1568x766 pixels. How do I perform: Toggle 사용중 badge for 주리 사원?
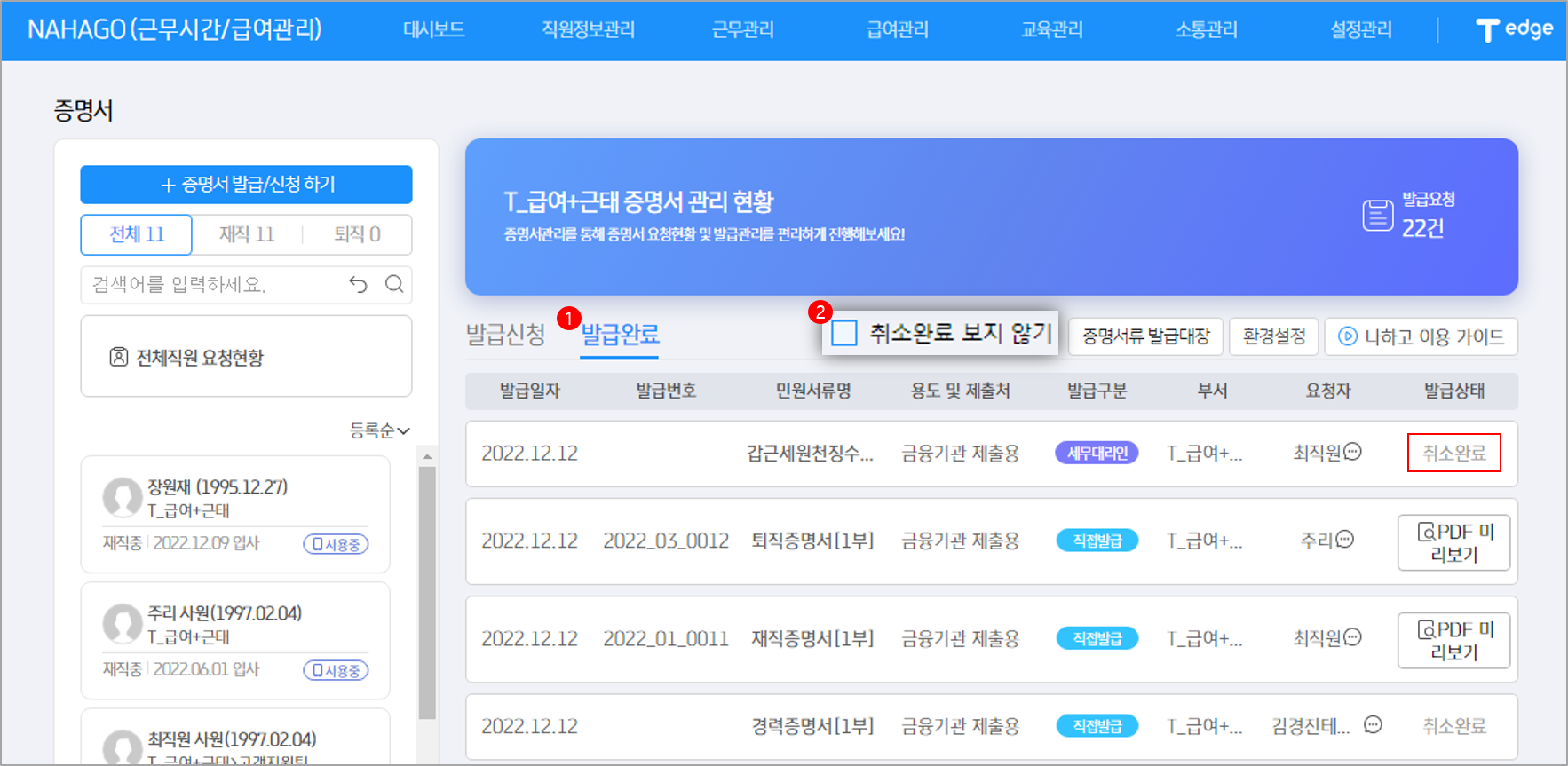pos(336,670)
